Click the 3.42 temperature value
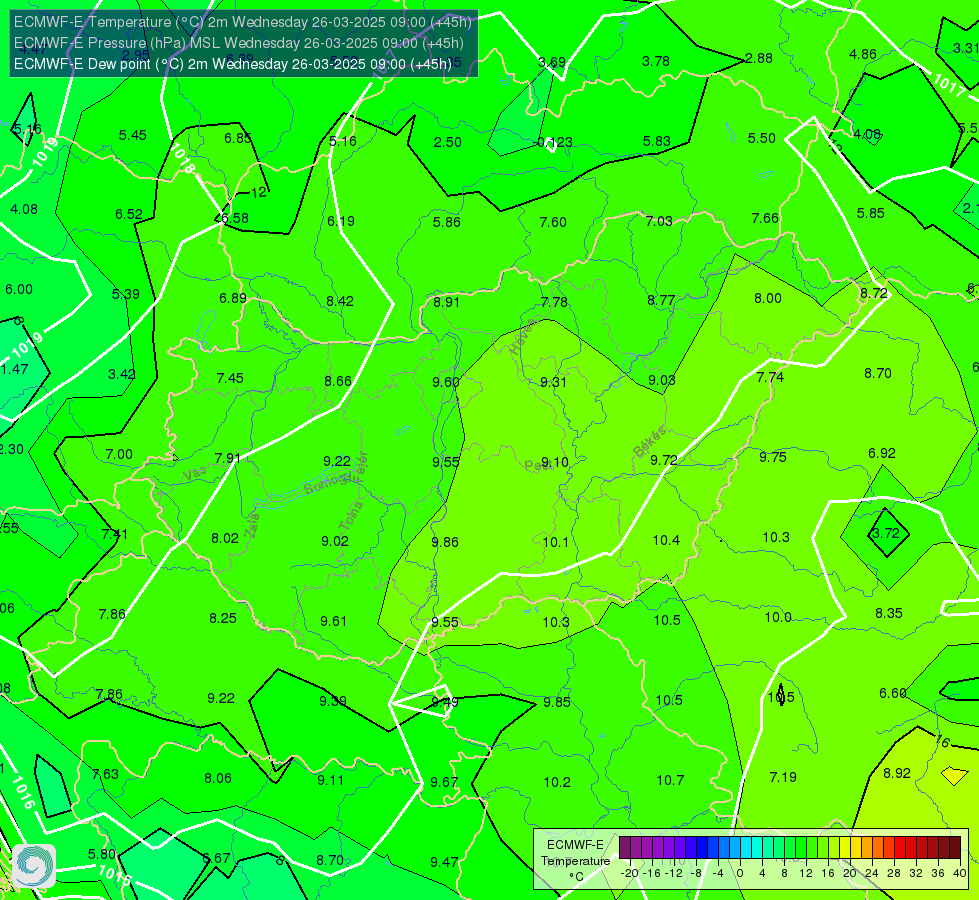979x900 pixels. tap(122, 374)
